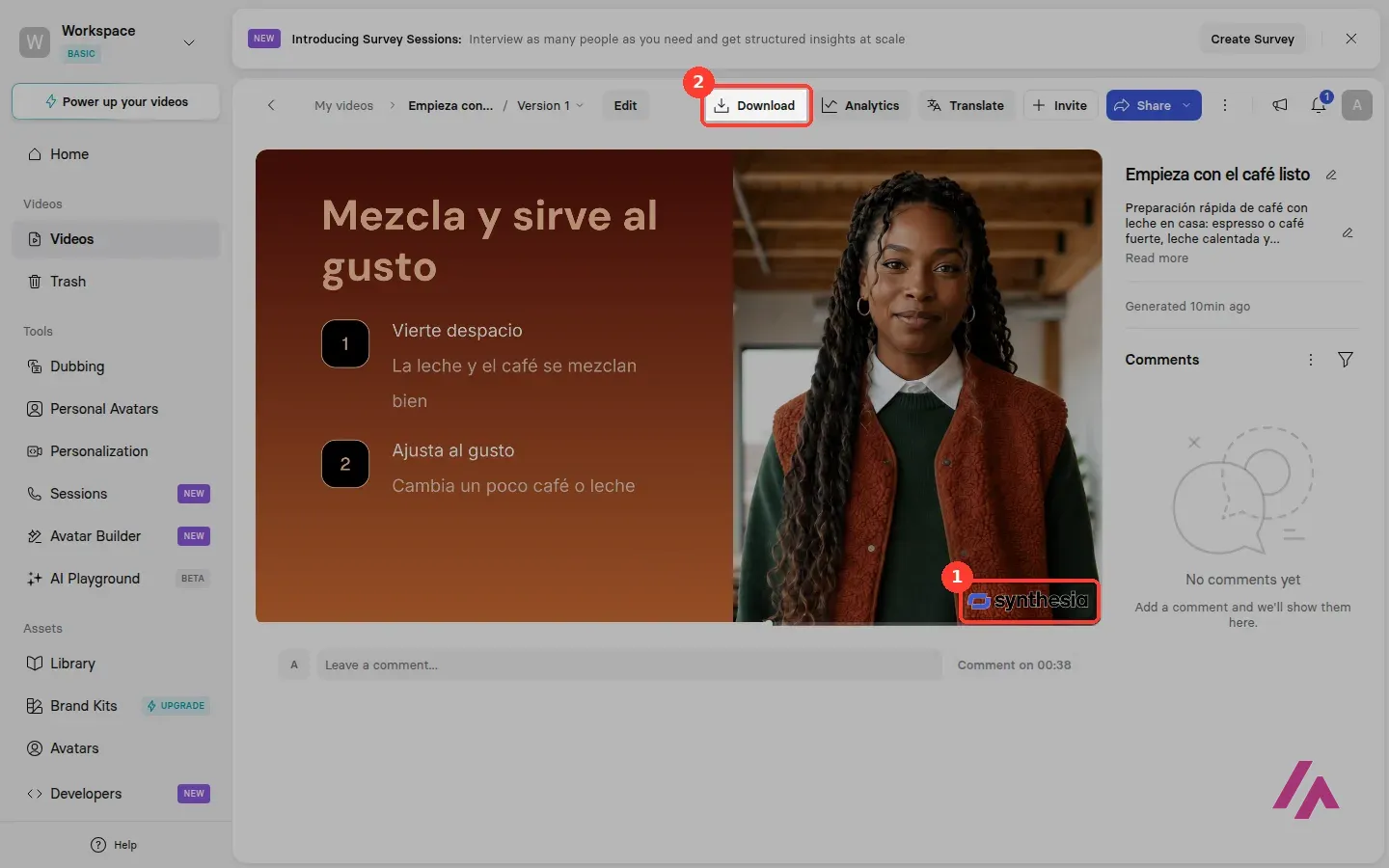Click the Share button
The width and height of the screenshot is (1389, 868).
click(x=1143, y=106)
